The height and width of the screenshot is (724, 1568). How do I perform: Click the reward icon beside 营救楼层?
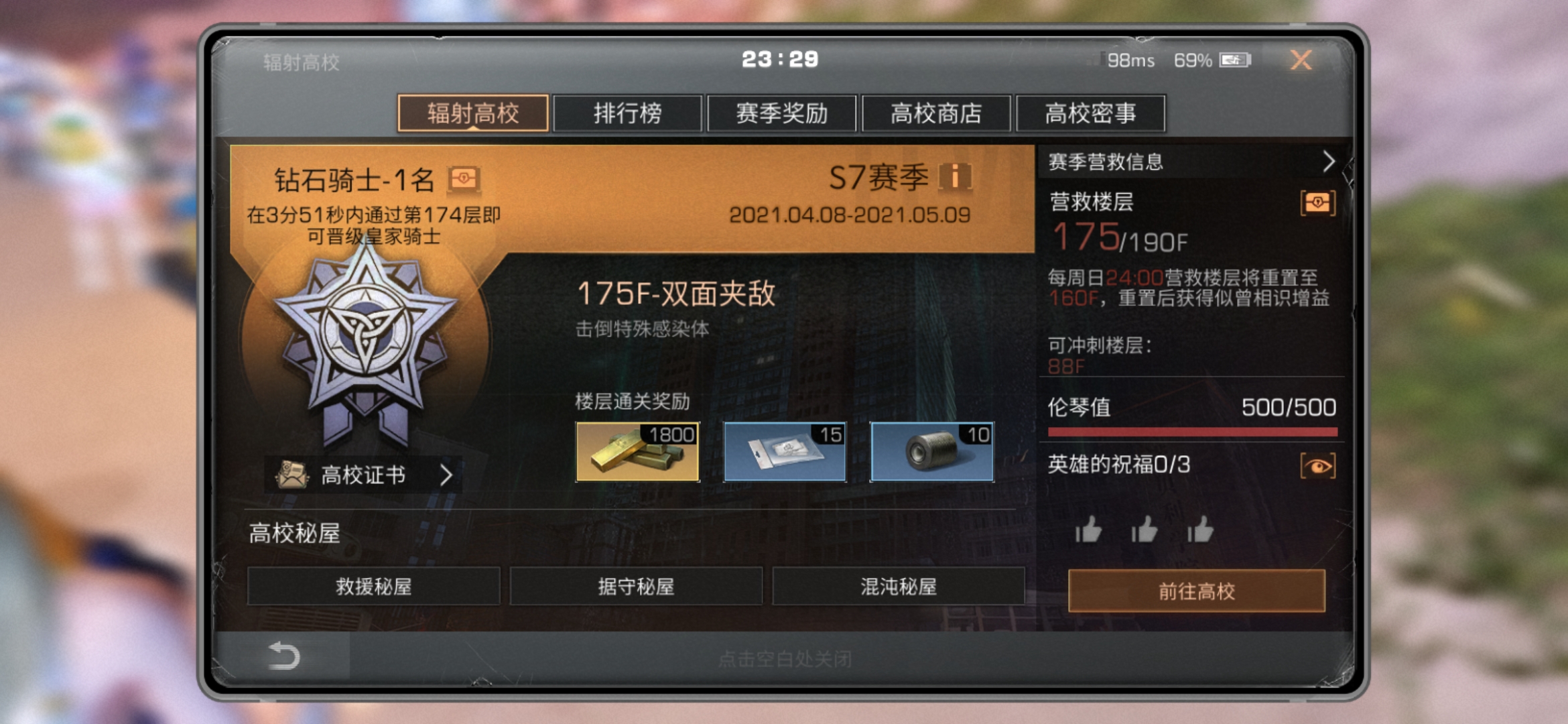point(1317,202)
